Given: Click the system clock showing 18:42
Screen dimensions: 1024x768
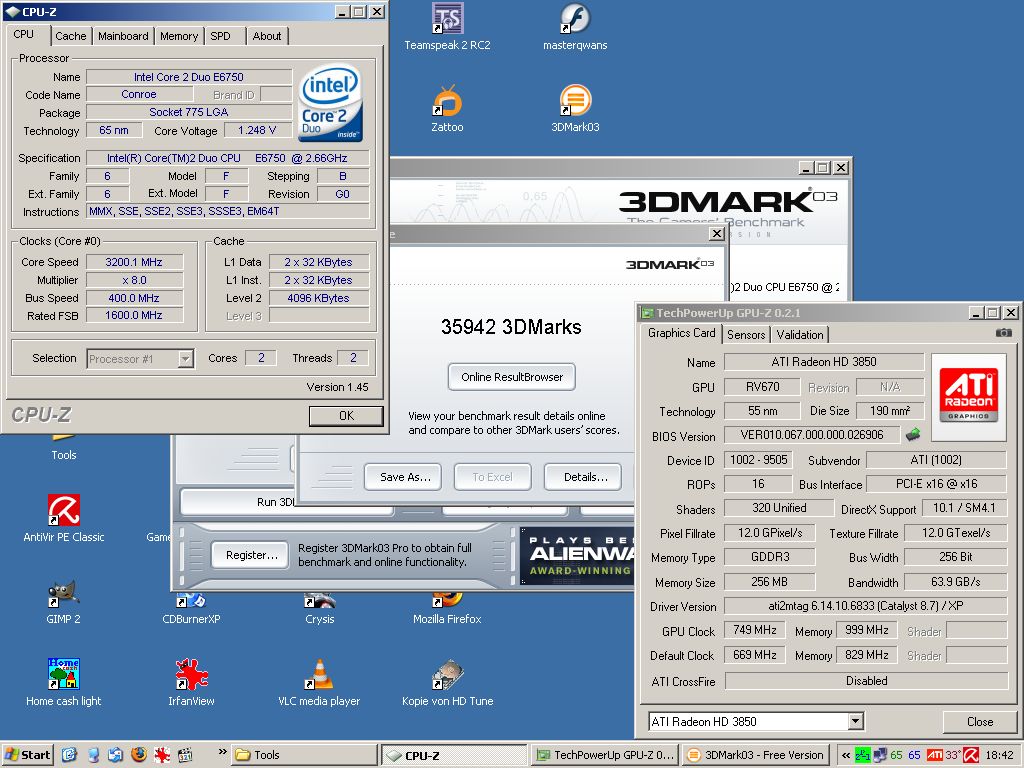Looking at the screenshot, I should [x=999, y=755].
